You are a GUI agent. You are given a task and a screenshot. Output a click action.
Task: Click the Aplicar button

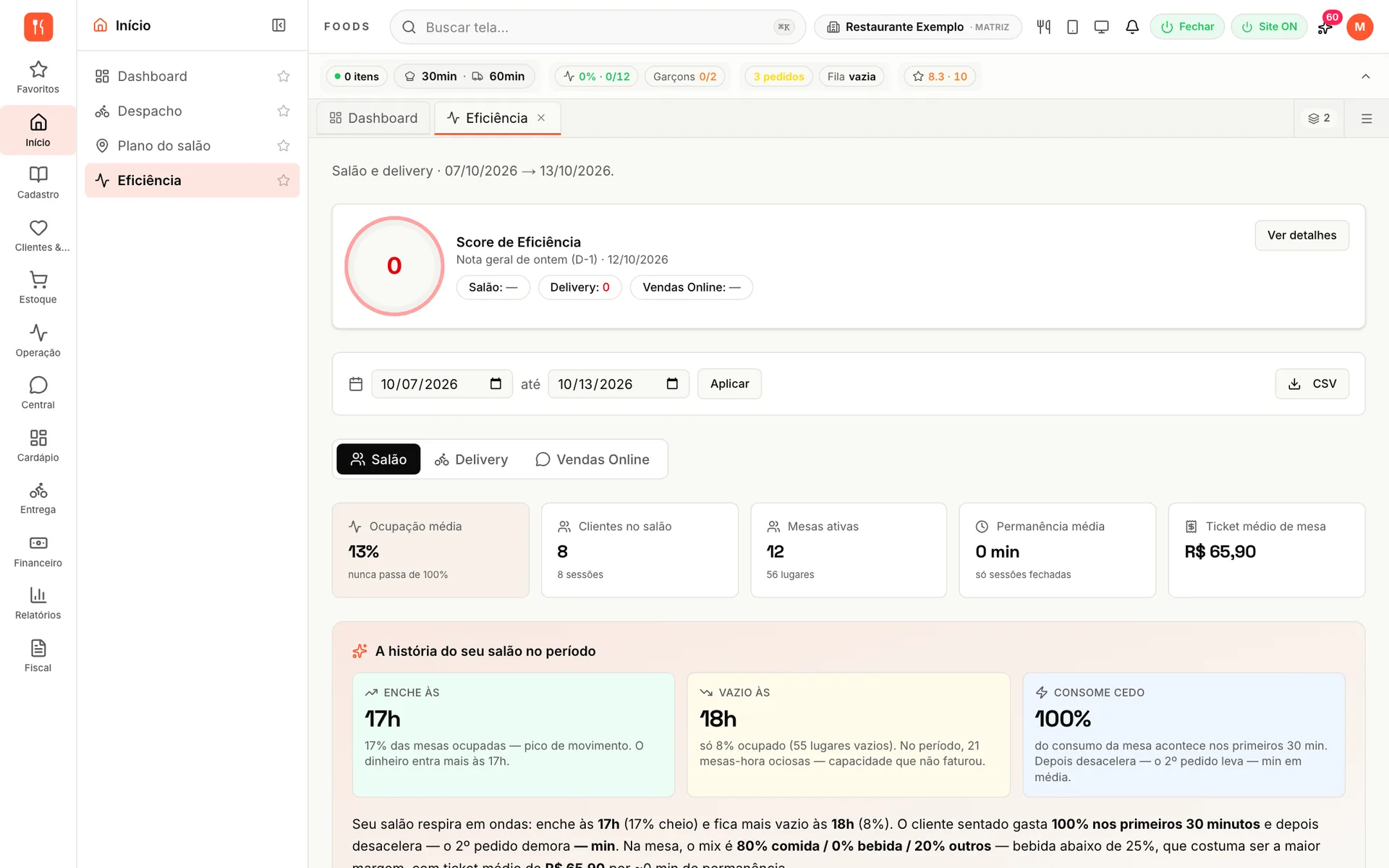pyautogui.click(x=729, y=384)
